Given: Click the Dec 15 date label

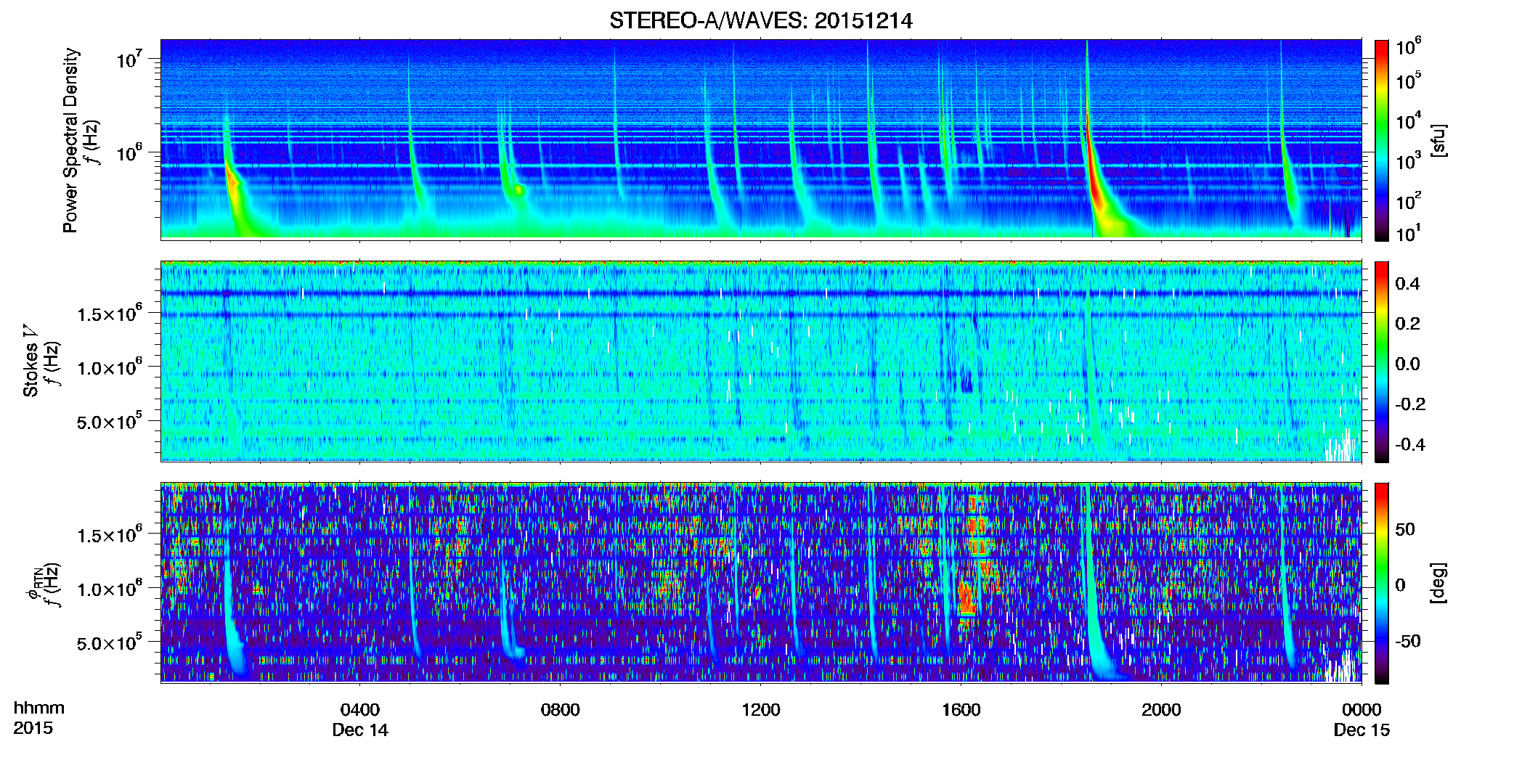Looking at the screenshot, I should pyautogui.click(x=1362, y=730).
